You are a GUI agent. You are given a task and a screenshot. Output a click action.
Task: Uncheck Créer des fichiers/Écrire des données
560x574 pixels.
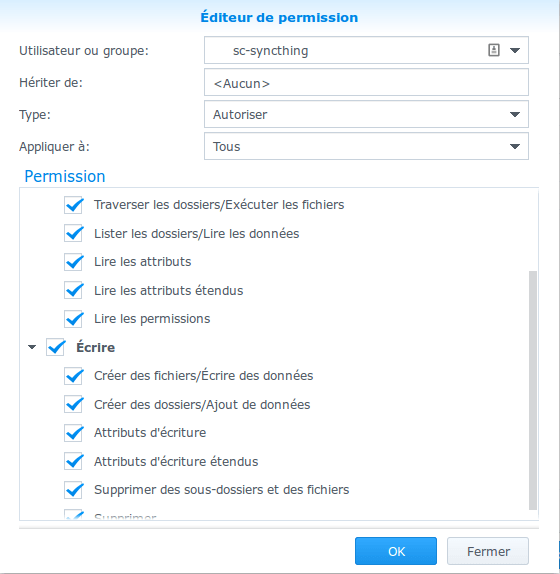[74, 376]
